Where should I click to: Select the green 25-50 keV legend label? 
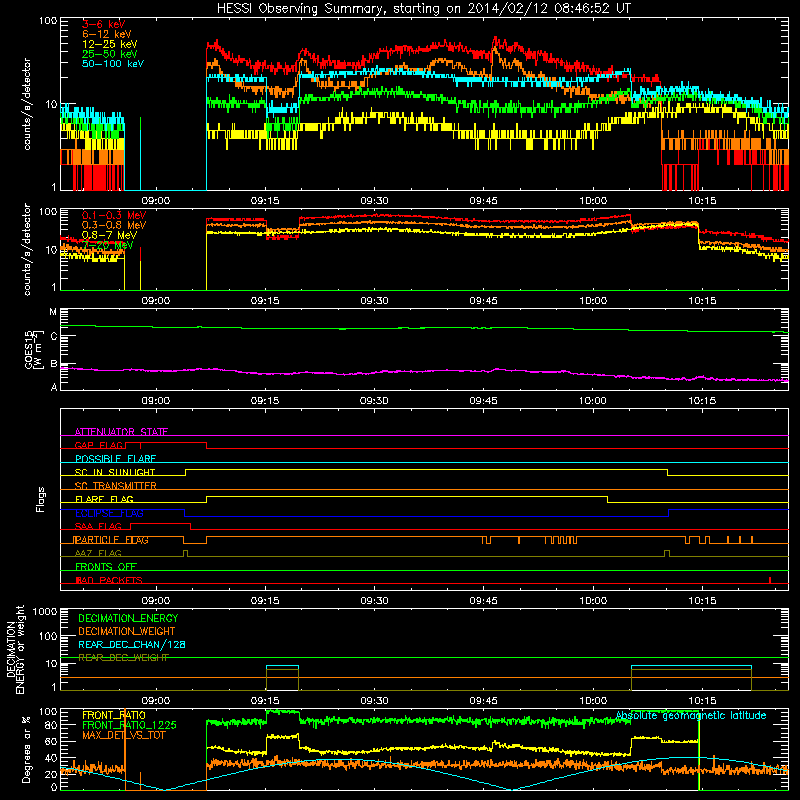[110, 54]
